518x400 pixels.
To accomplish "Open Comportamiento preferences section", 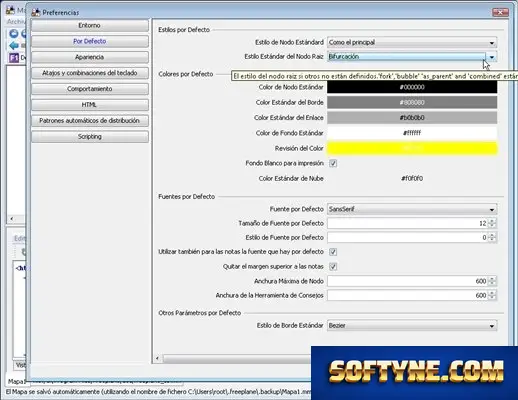I will (x=90, y=89).
